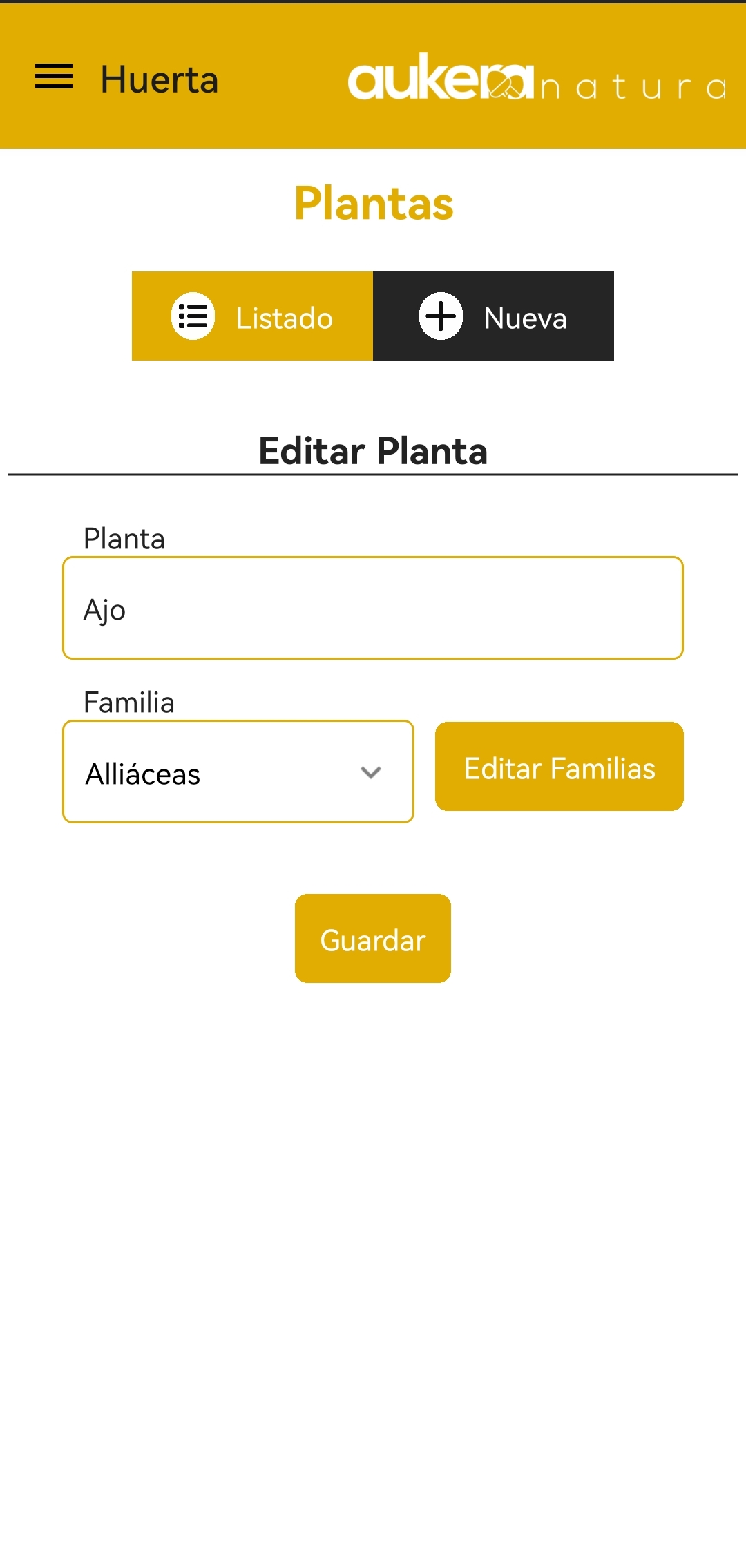Click the 'natura' text in header

pyautogui.click(x=633, y=88)
